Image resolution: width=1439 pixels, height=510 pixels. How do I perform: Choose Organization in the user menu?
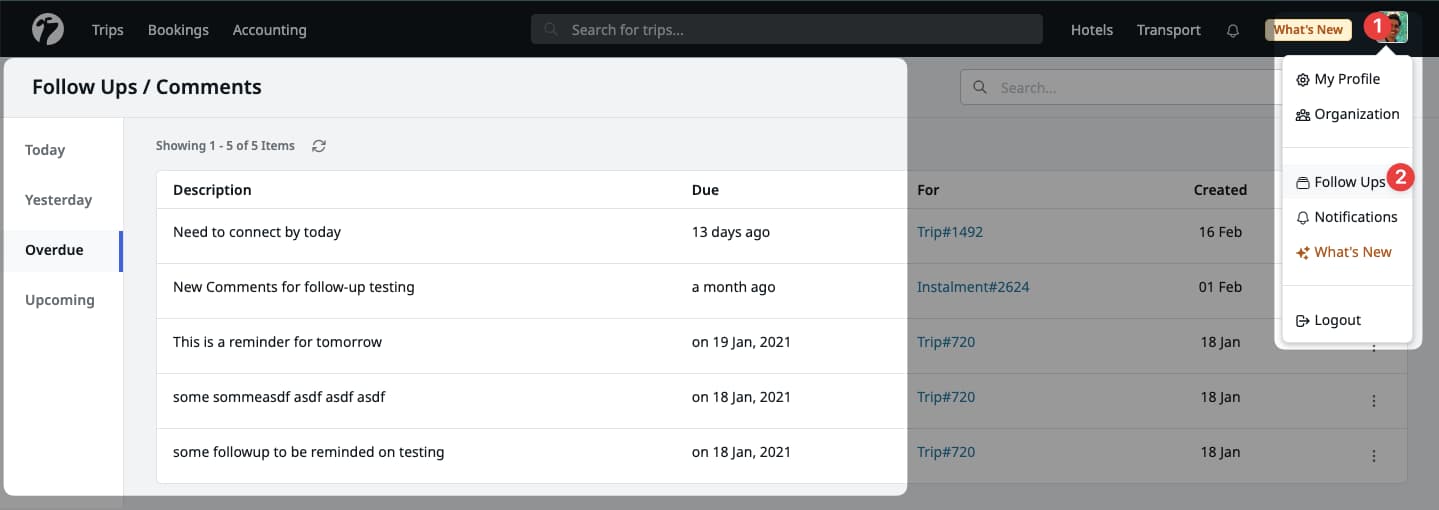1356,114
